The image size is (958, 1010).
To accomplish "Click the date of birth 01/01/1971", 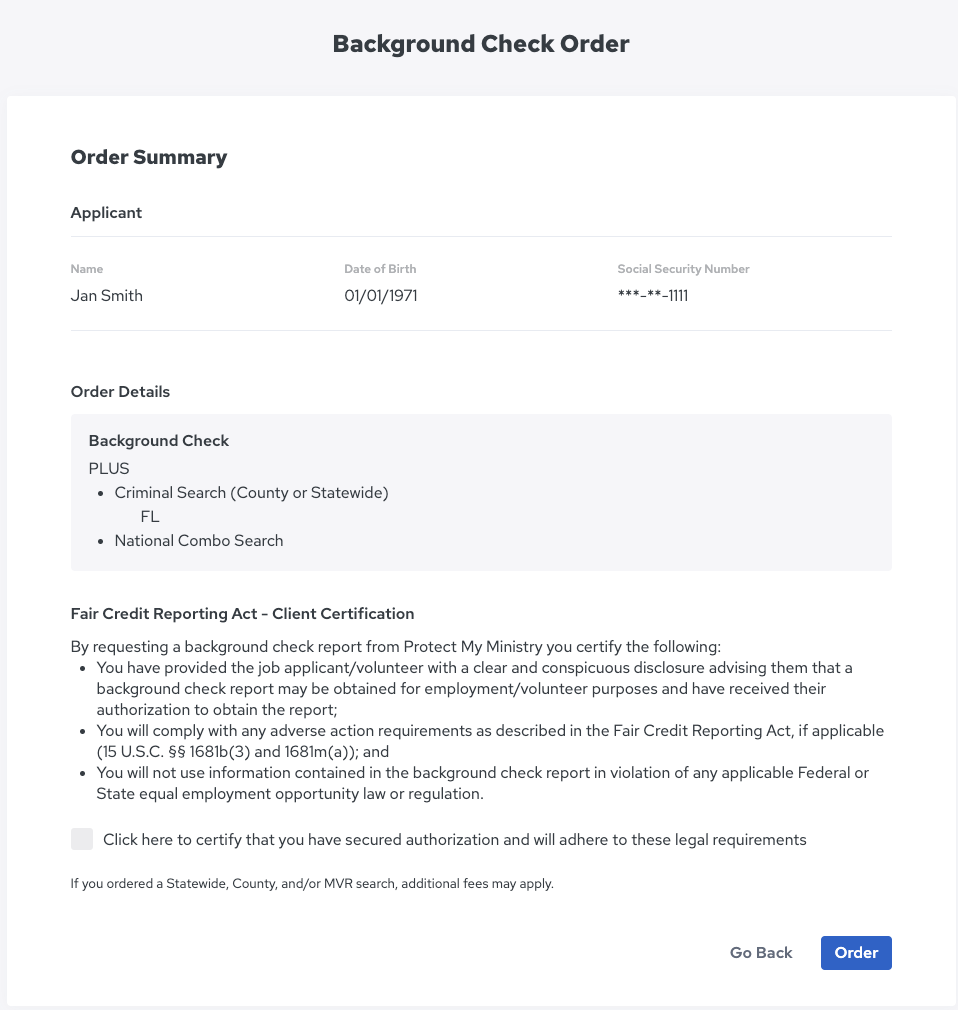I will pyautogui.click(x=380, y=295).
